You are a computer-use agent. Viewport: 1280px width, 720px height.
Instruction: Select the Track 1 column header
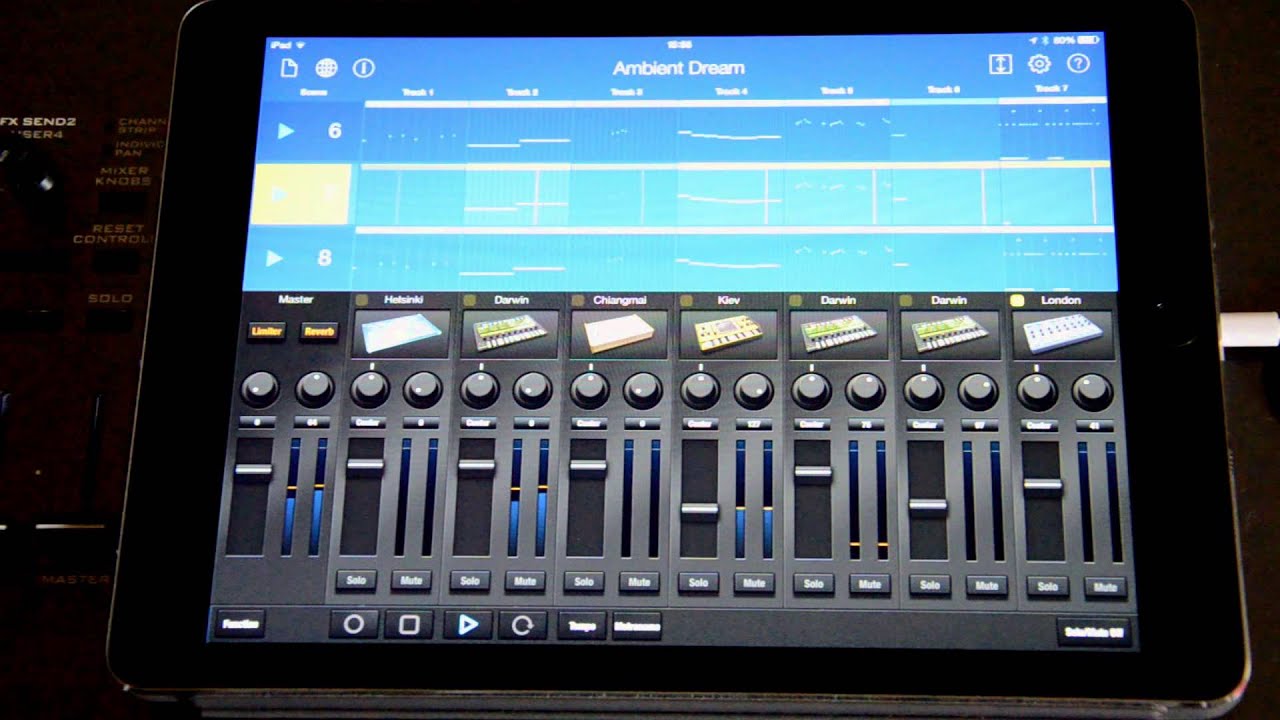(417, 93)
